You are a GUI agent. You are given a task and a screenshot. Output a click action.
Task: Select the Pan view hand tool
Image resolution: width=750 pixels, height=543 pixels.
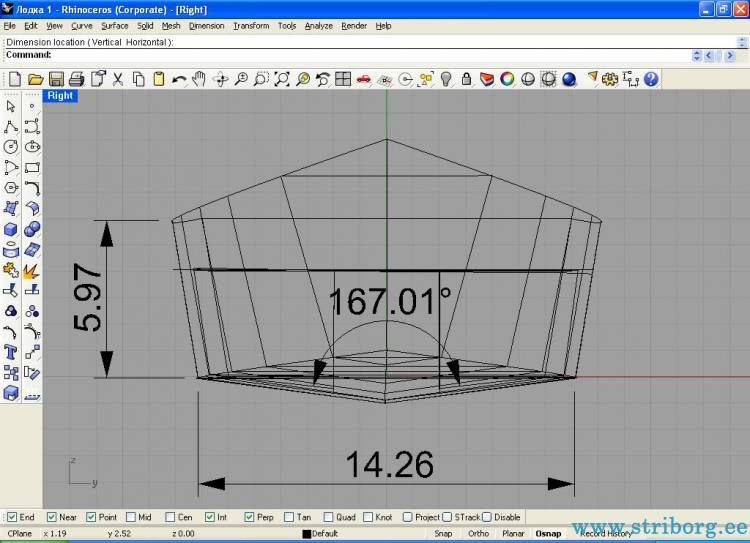click(199, 79)
